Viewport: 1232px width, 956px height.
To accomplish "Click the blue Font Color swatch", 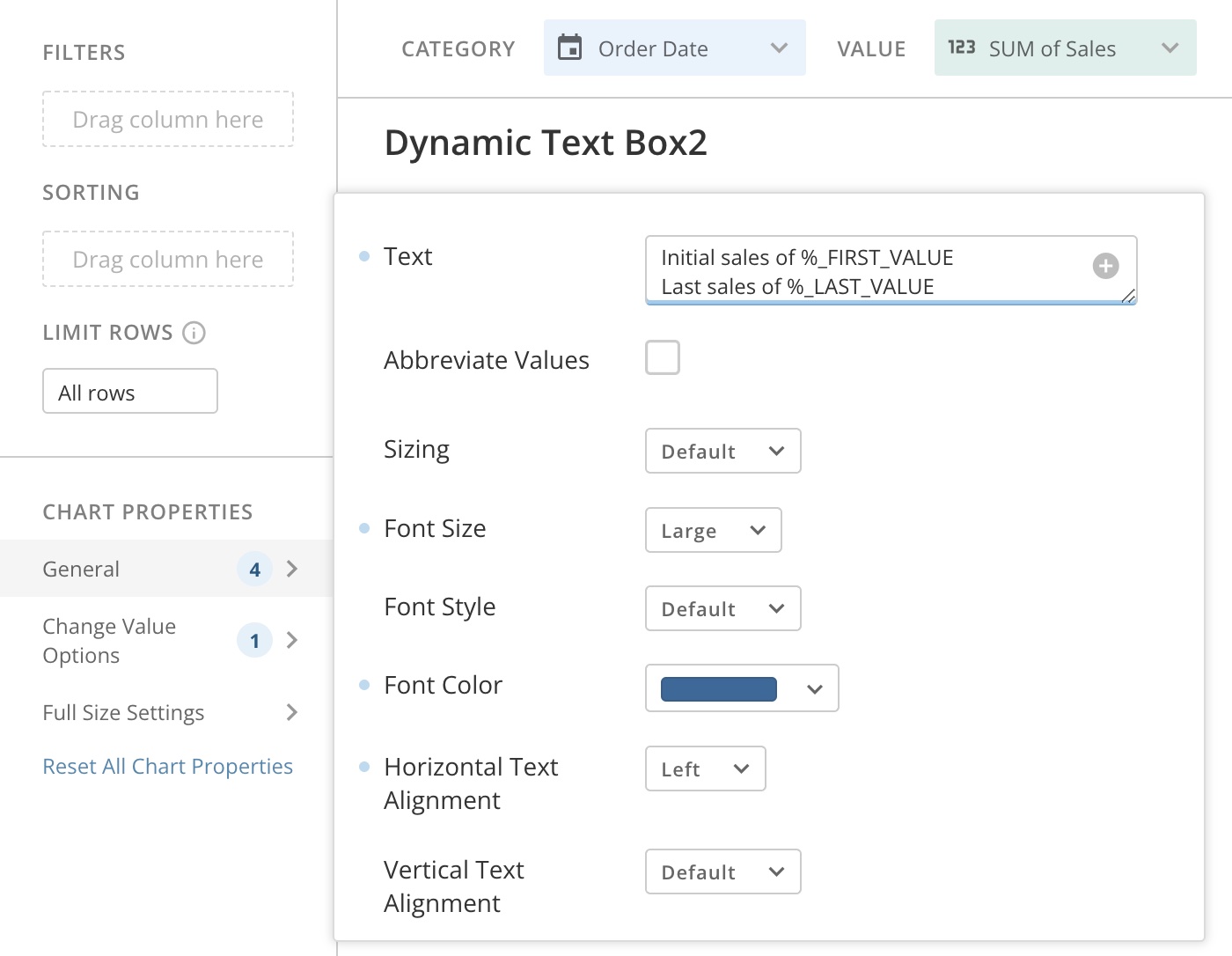I will tap(719, 688).
